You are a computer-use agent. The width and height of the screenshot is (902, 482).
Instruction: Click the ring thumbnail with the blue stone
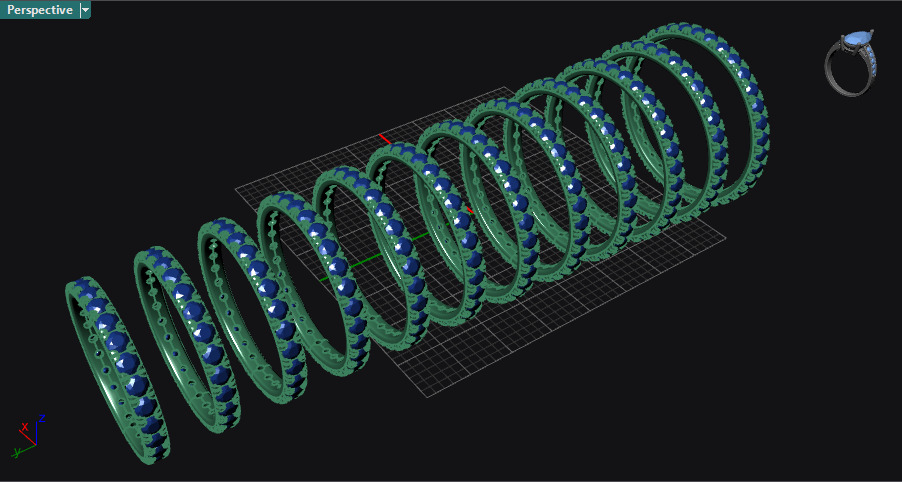pyautogui.click(x=851, y=62)
